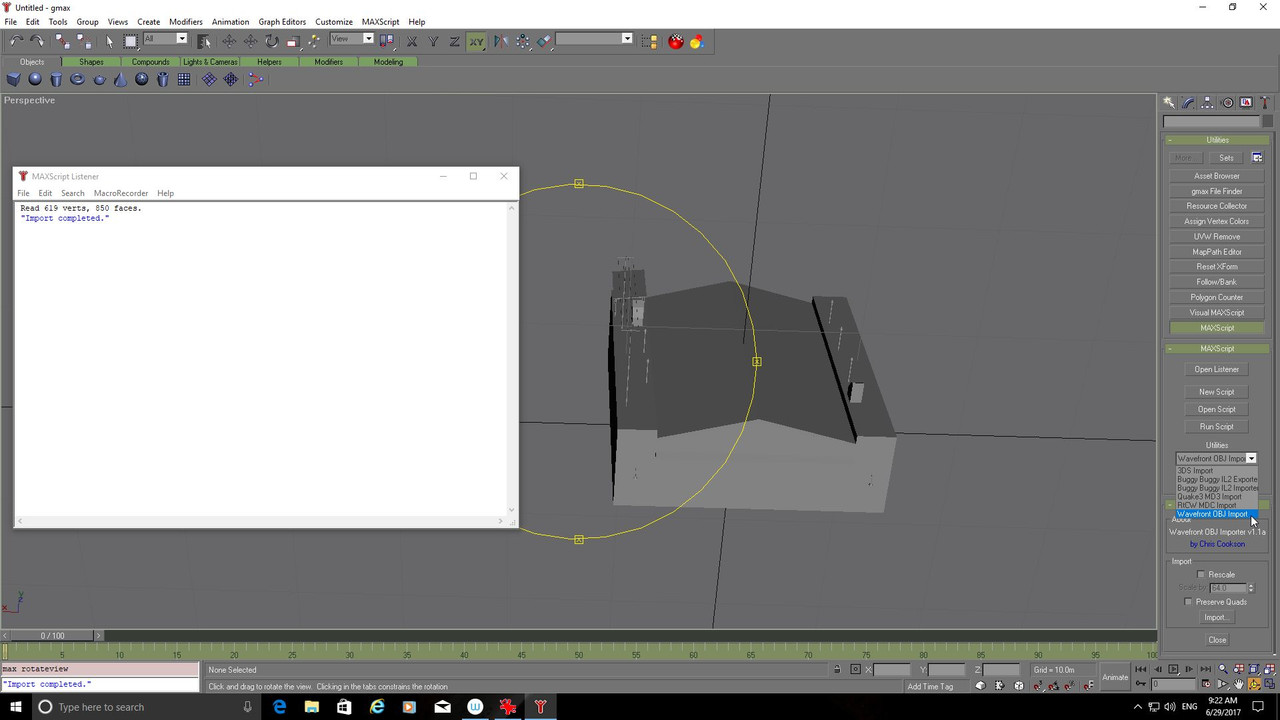The height and width of the screenshot is (720, 1280).
Task: Undo the last action with toolbar arrow
Action: [x=16, y=40]
